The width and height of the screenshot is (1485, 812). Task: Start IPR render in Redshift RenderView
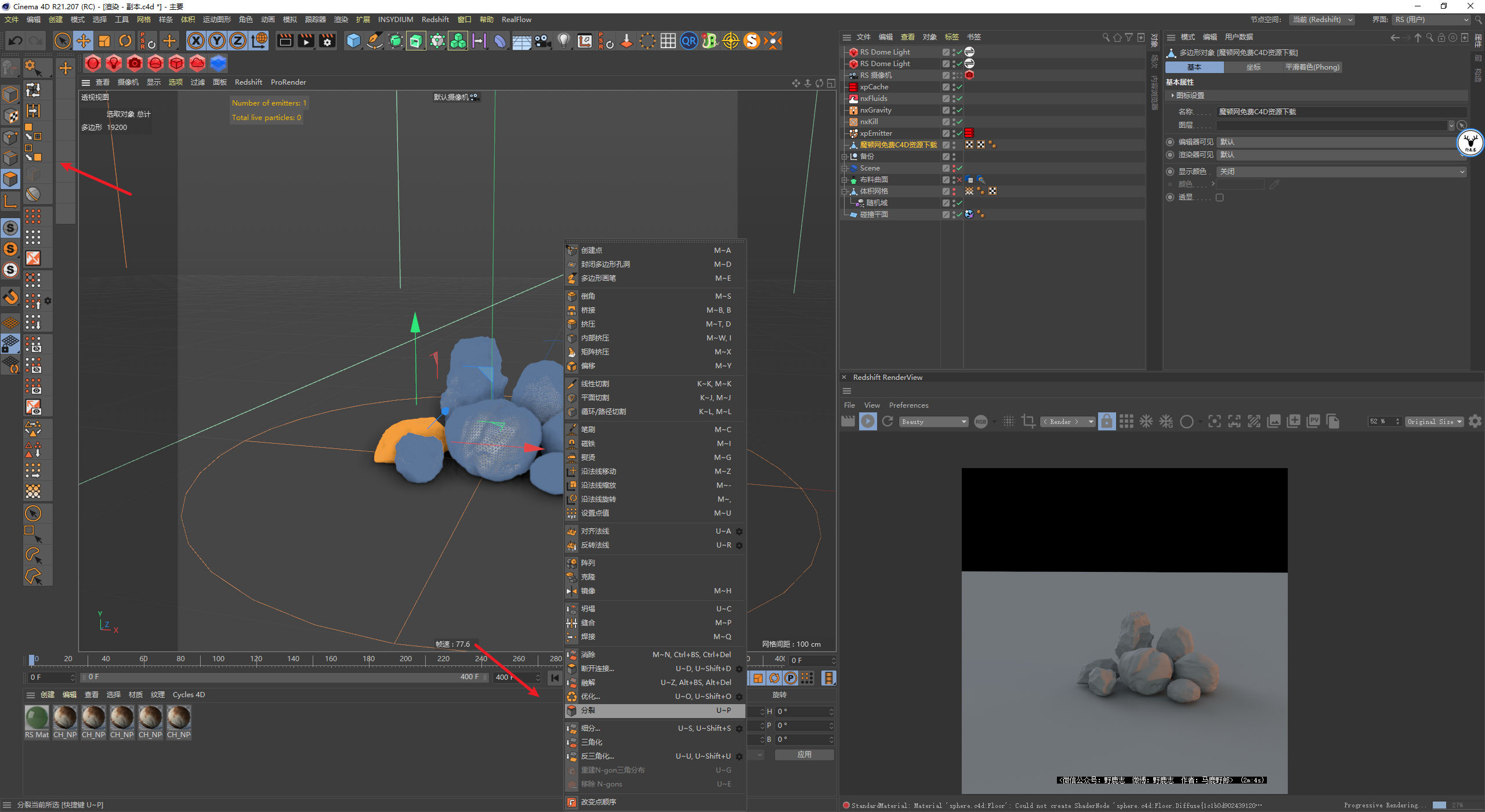click(868, 422)
